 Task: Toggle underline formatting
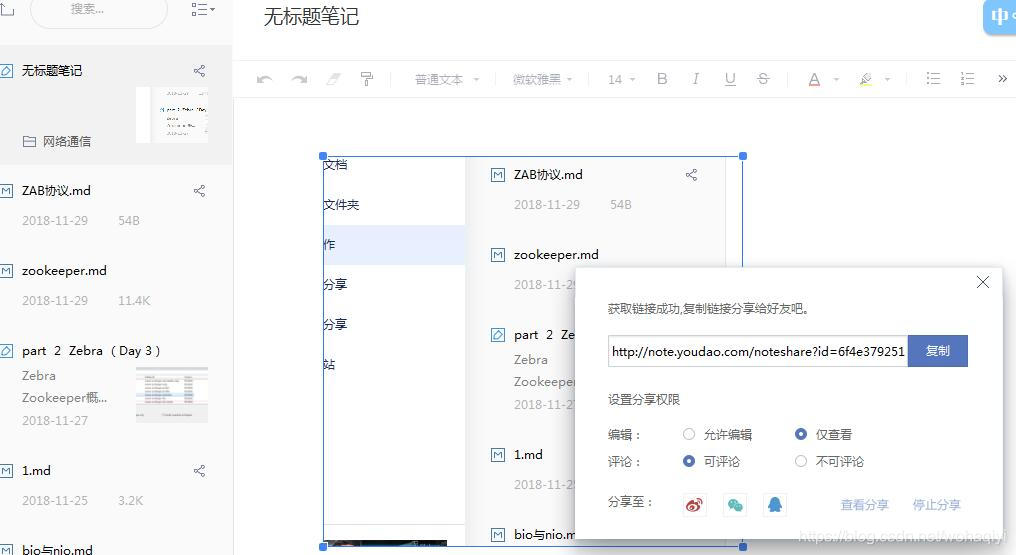pos(730,79)
